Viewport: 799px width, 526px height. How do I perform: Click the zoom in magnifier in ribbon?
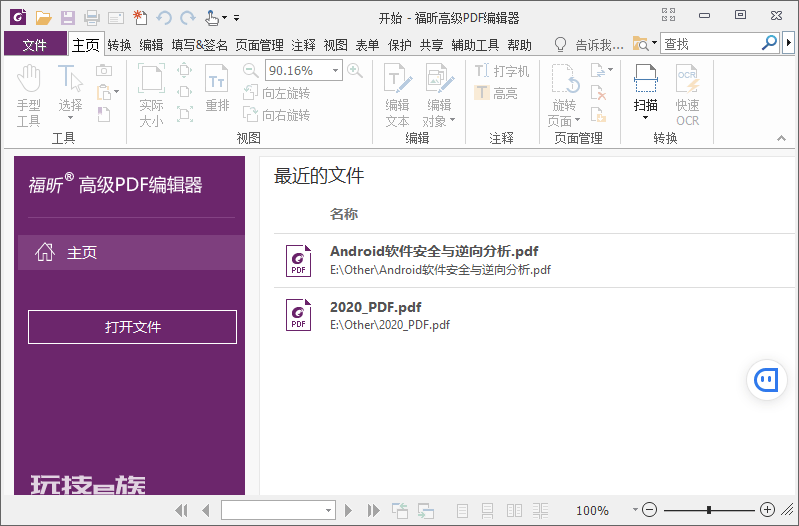coord(355,70)
